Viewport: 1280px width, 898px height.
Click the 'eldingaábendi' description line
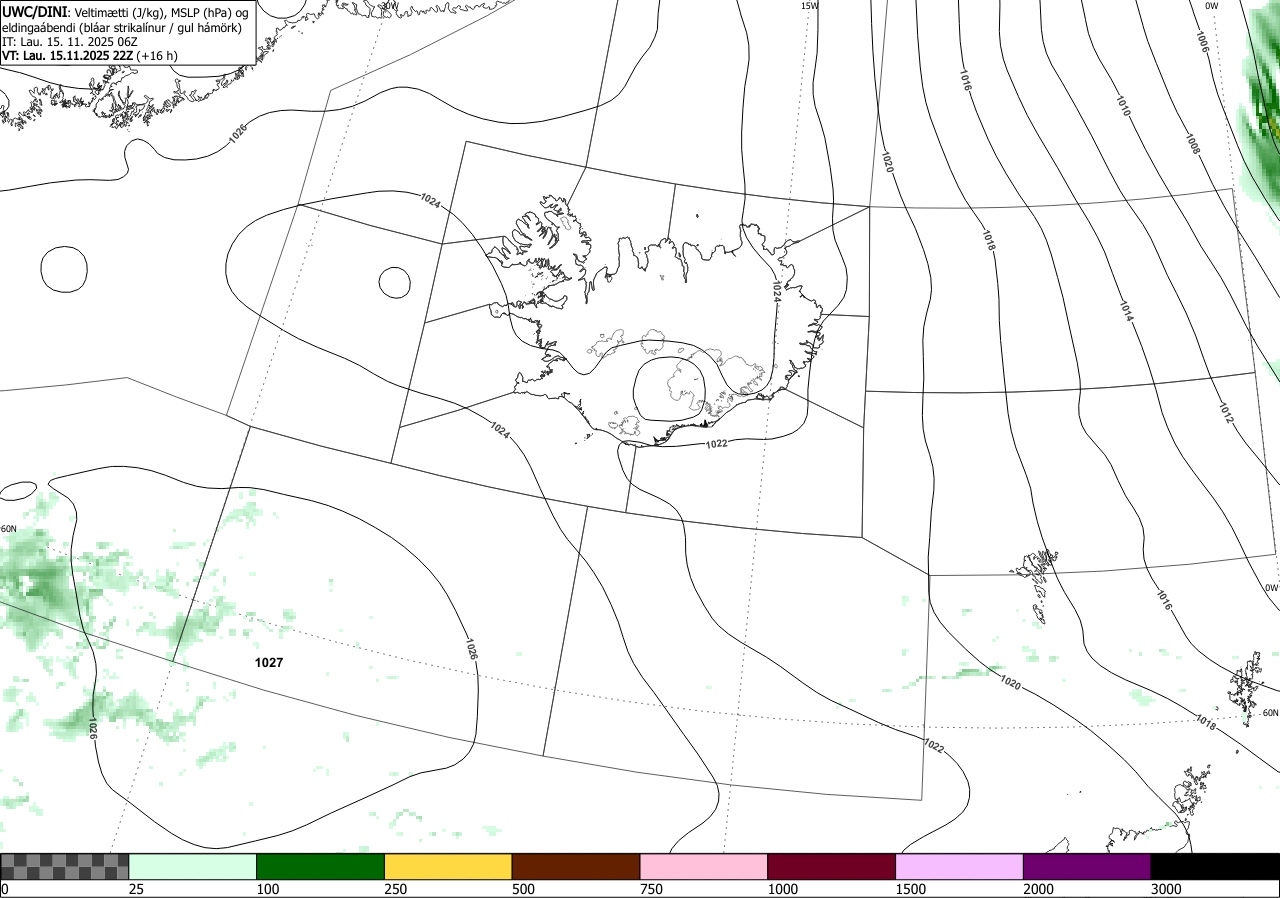tap(121, 28)
